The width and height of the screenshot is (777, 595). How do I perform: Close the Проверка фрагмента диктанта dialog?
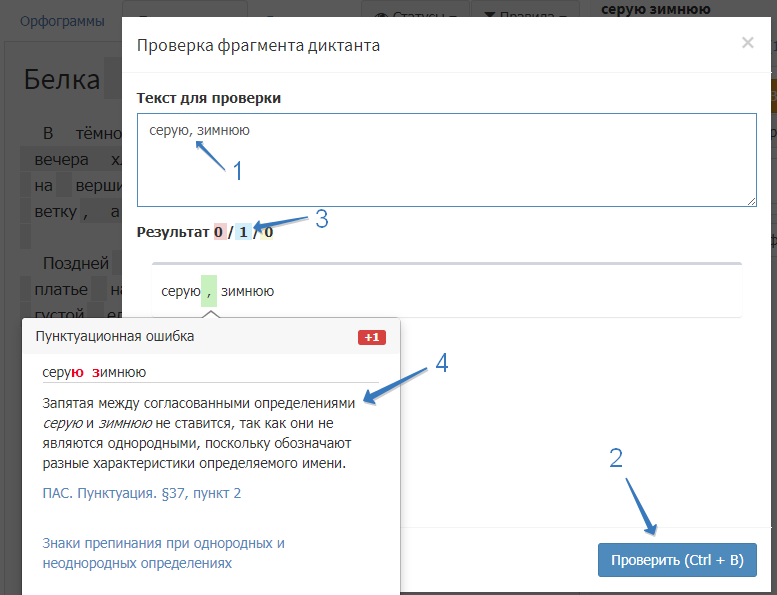pyautogui.click(x=747, y=43)
